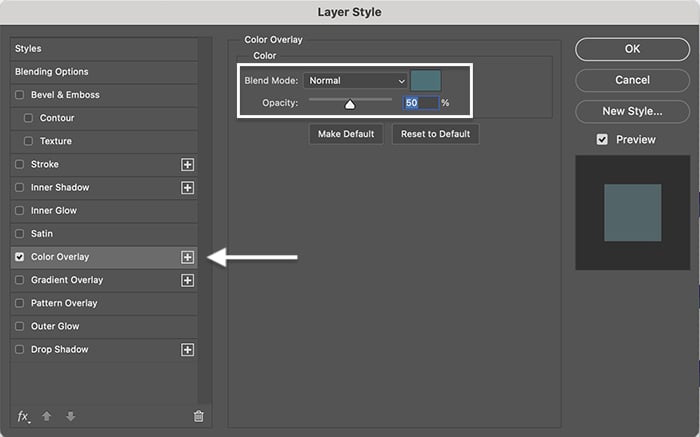Click the style preview thumbnail
Image resolution: width=700 pixels, height=437 pixels.
click(633, 212)
